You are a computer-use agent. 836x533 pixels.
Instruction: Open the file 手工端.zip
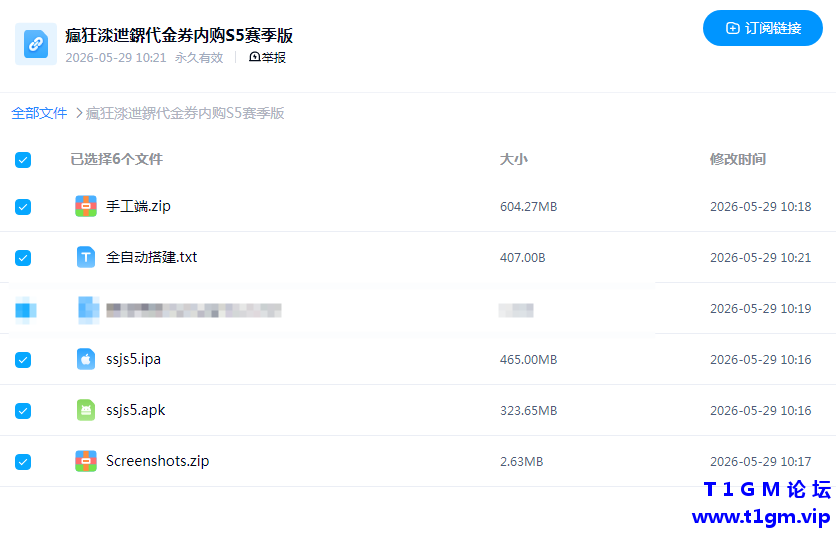tap(138, 206)
